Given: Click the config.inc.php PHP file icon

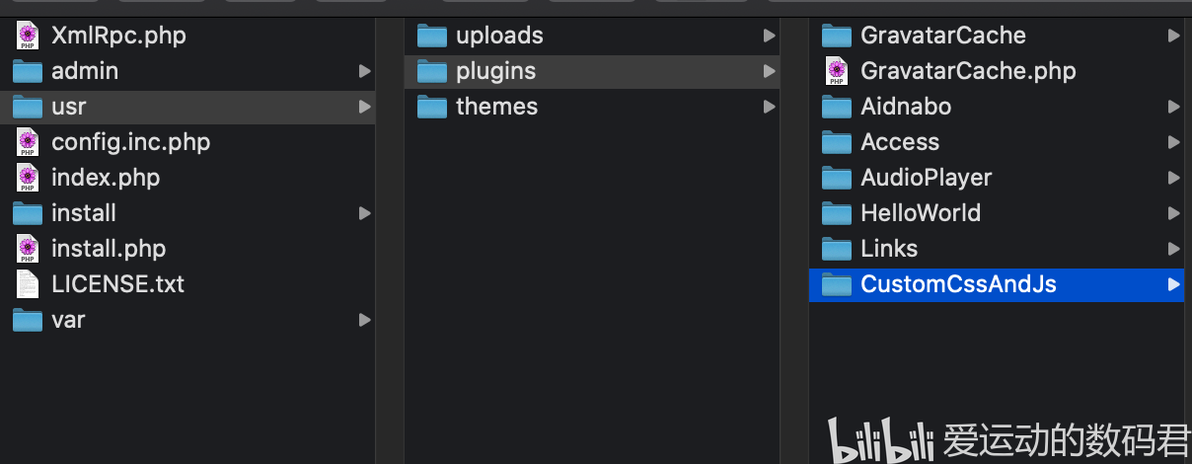Looking at the screenshot, I should click(28, 142).
